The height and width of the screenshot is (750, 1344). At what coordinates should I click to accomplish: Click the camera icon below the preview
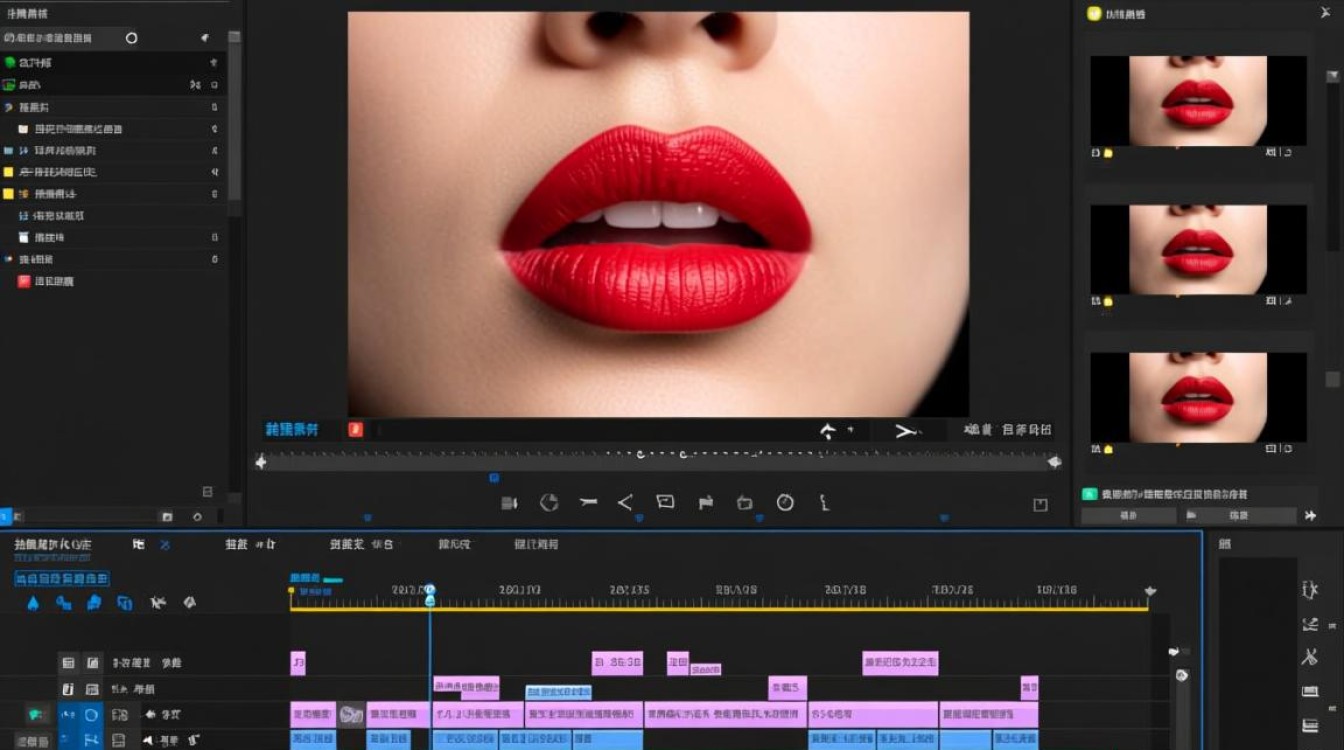(509, 503)
